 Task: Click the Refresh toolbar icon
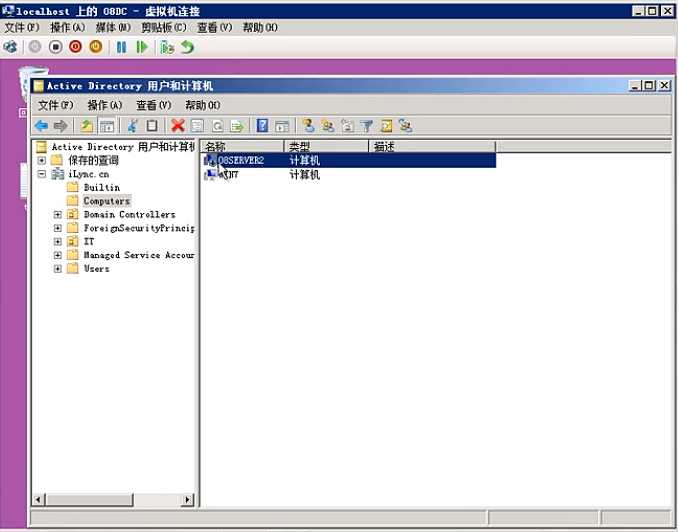217,126
